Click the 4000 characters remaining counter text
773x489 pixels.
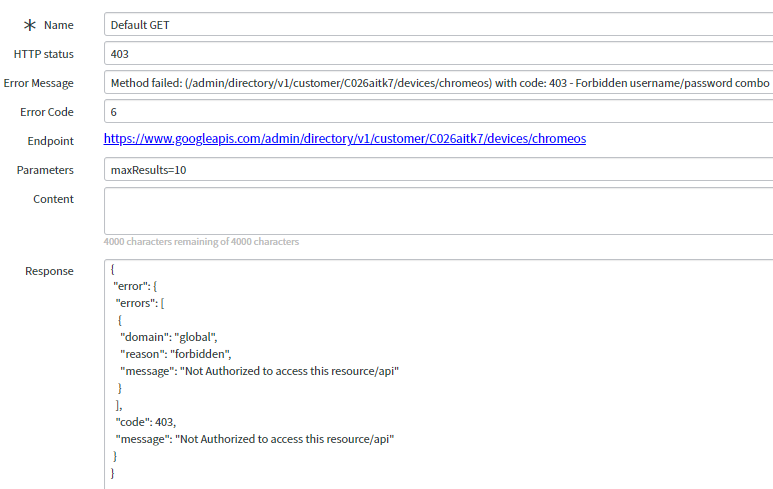click(x=201, y=242)
